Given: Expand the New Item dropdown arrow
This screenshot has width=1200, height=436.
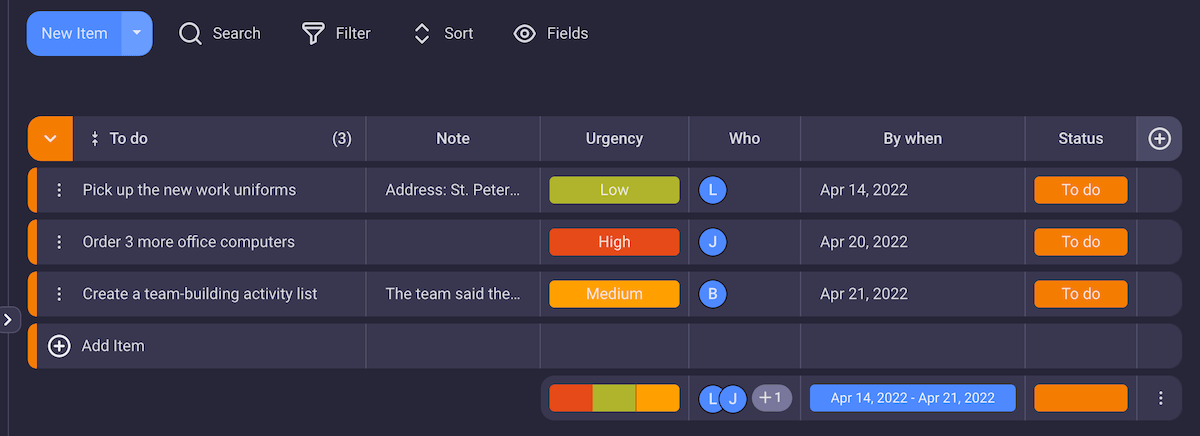Looking at the screenshot, I should coord(137,33).
